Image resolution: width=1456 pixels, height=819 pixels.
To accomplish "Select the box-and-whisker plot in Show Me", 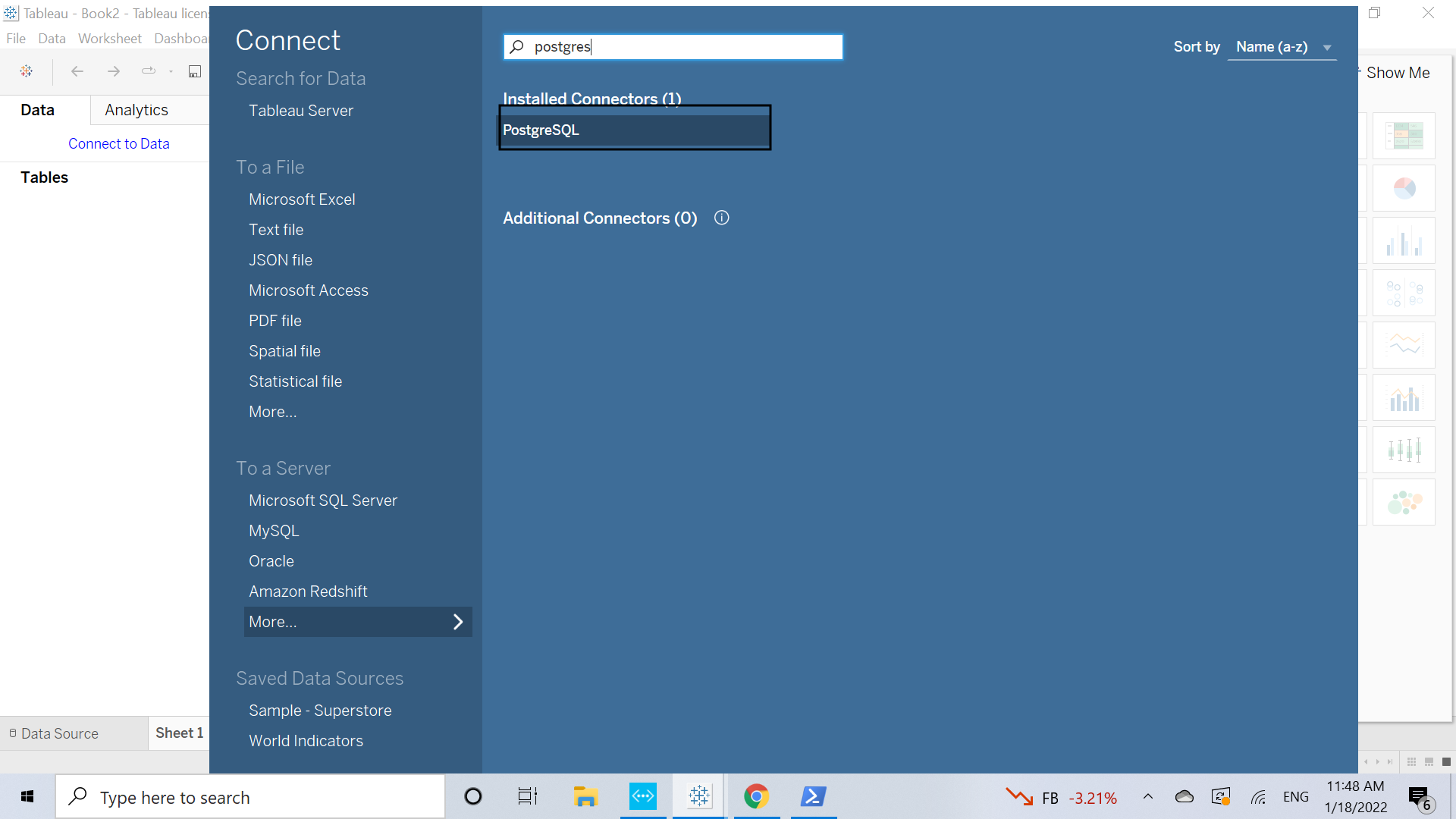I will click(1404, 450).
